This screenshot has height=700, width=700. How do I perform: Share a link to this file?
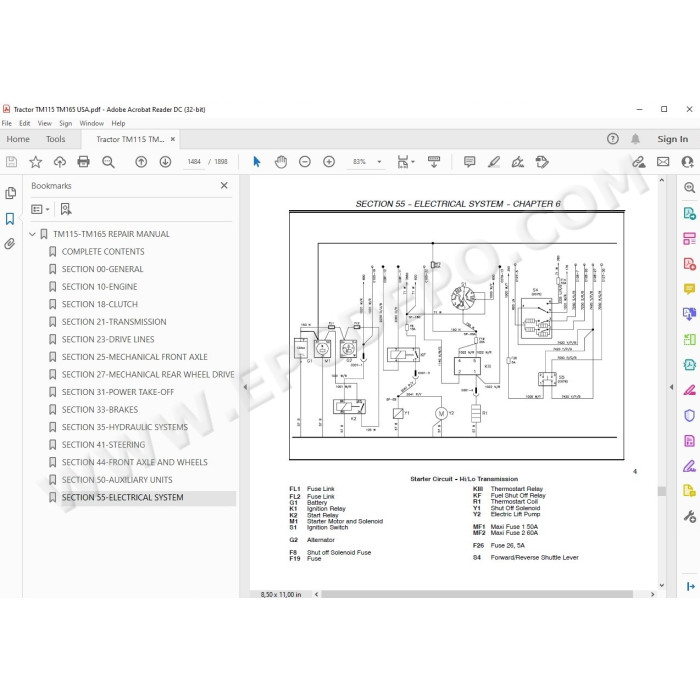(639, 162)
